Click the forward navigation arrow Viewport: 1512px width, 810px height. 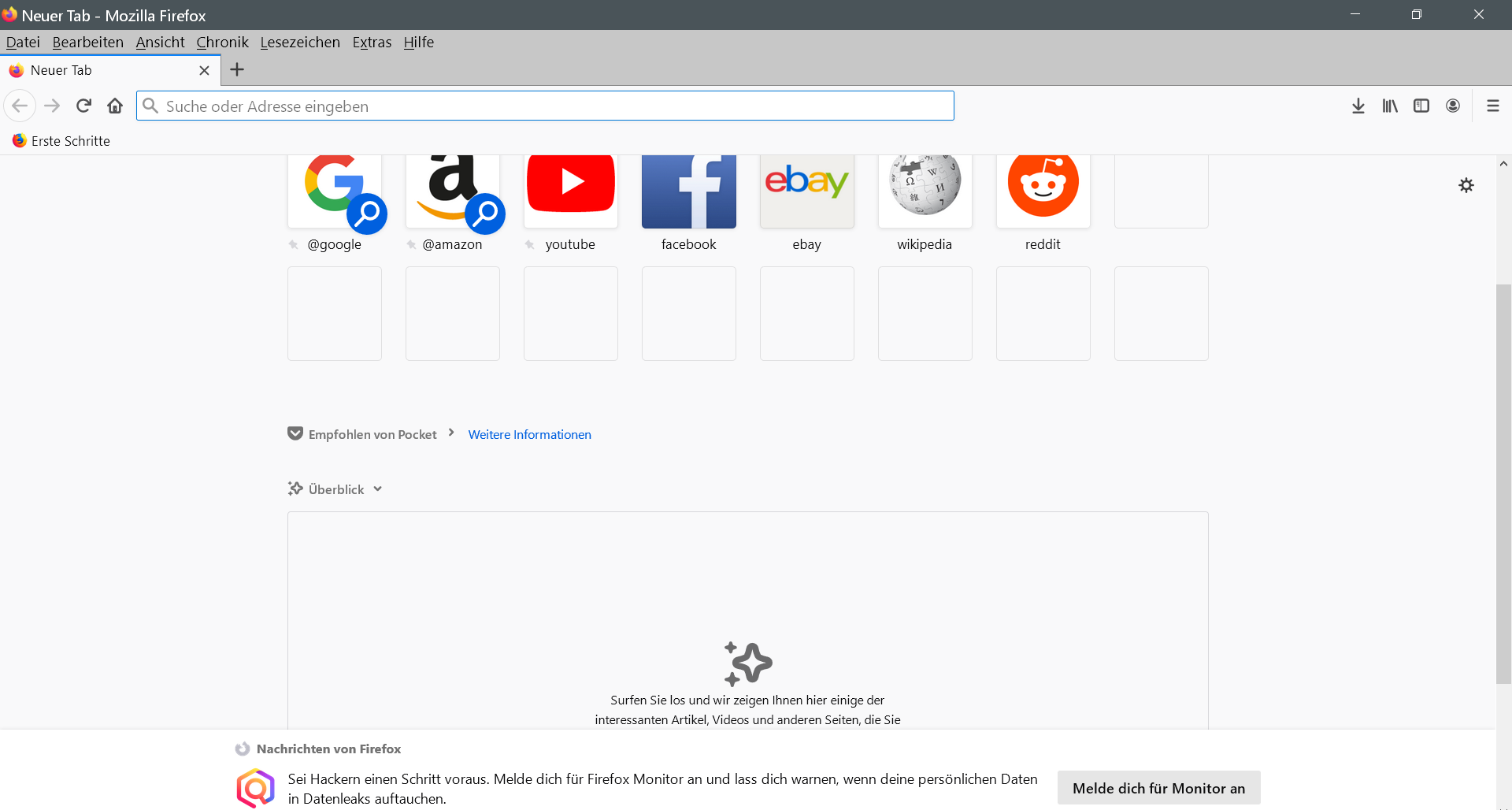coord(52,106)
